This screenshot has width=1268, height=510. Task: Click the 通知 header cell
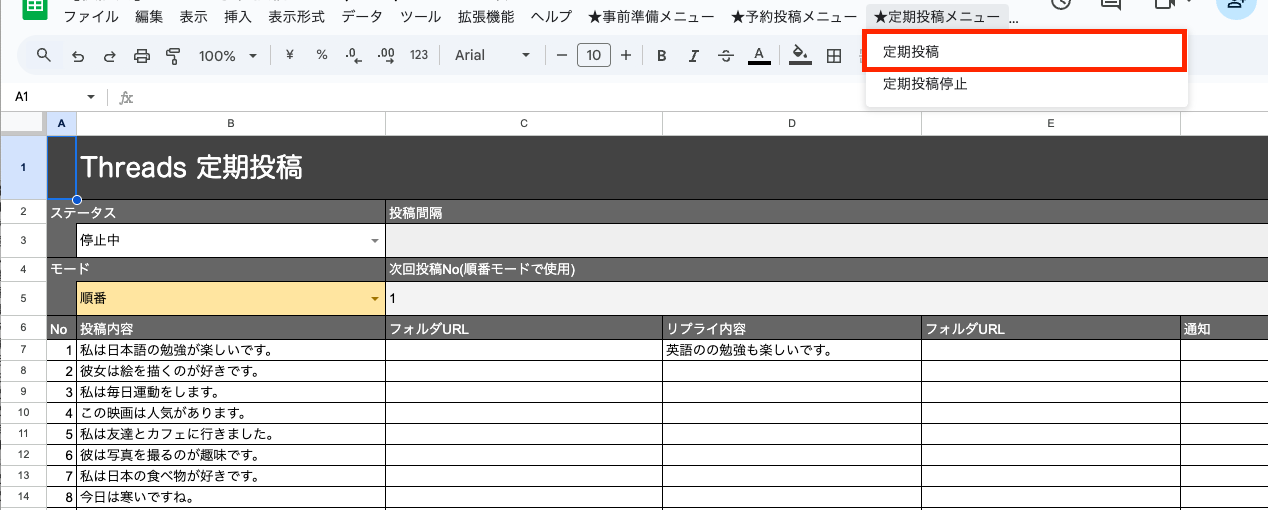click(1224, 328)
